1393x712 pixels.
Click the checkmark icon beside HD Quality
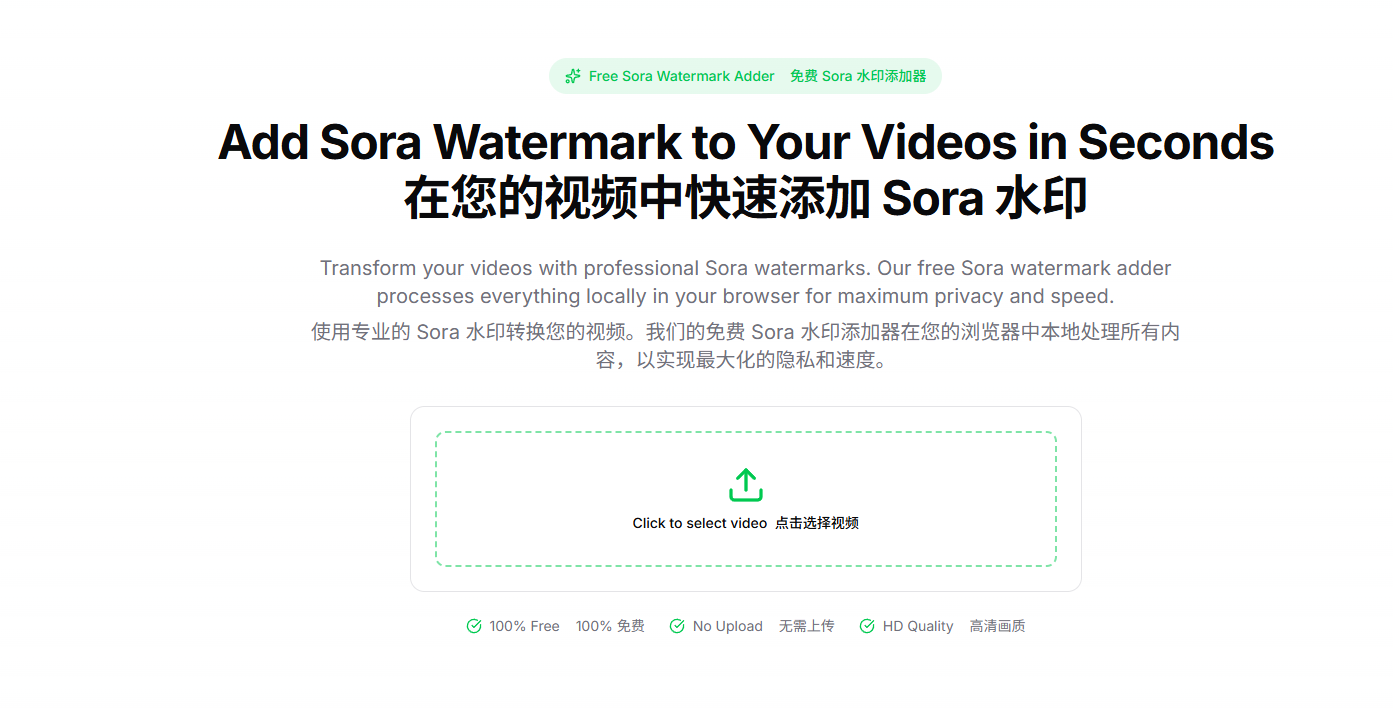tap(867, 626)
